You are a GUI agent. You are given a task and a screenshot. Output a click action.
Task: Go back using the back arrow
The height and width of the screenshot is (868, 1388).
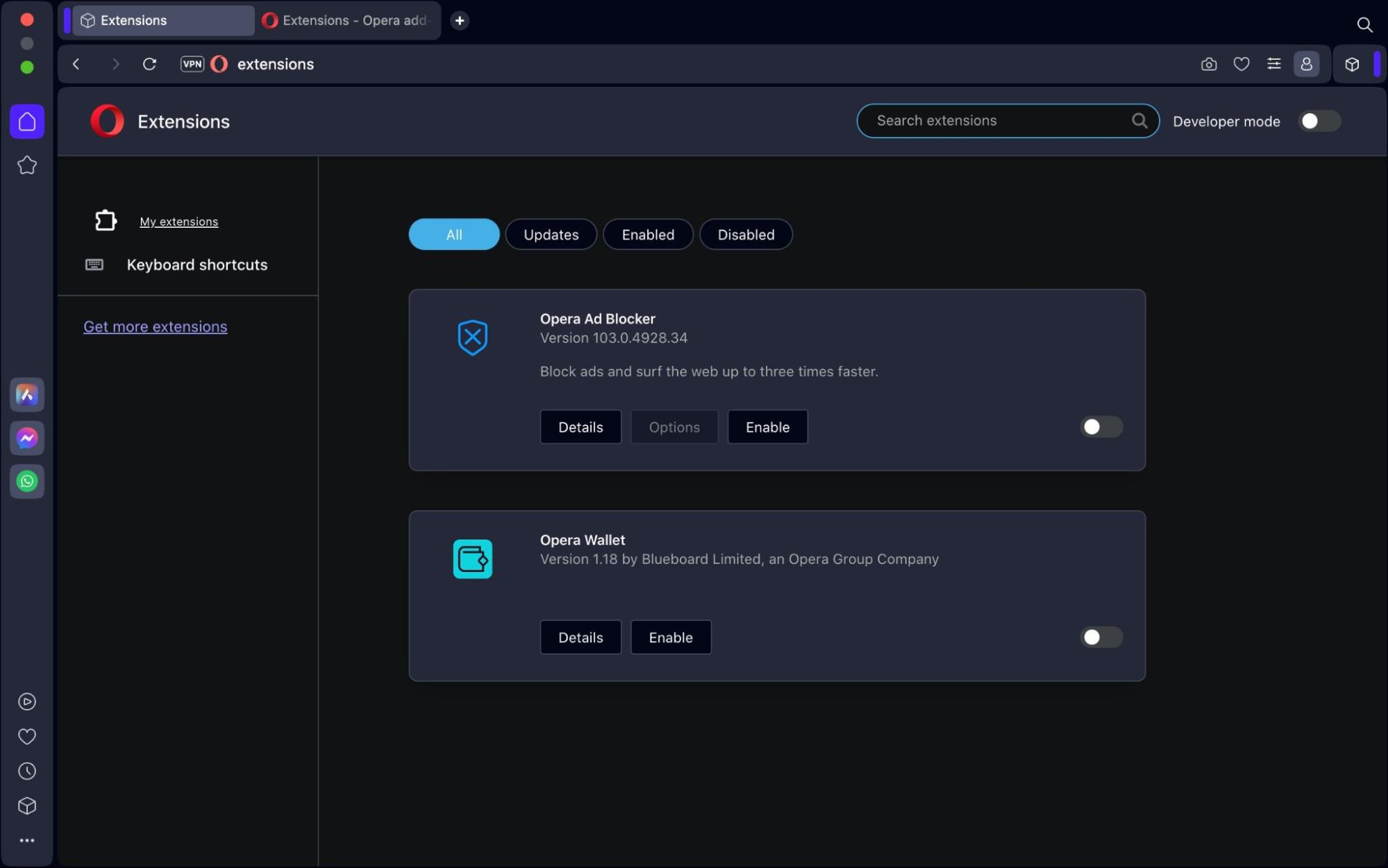[76, 65]
